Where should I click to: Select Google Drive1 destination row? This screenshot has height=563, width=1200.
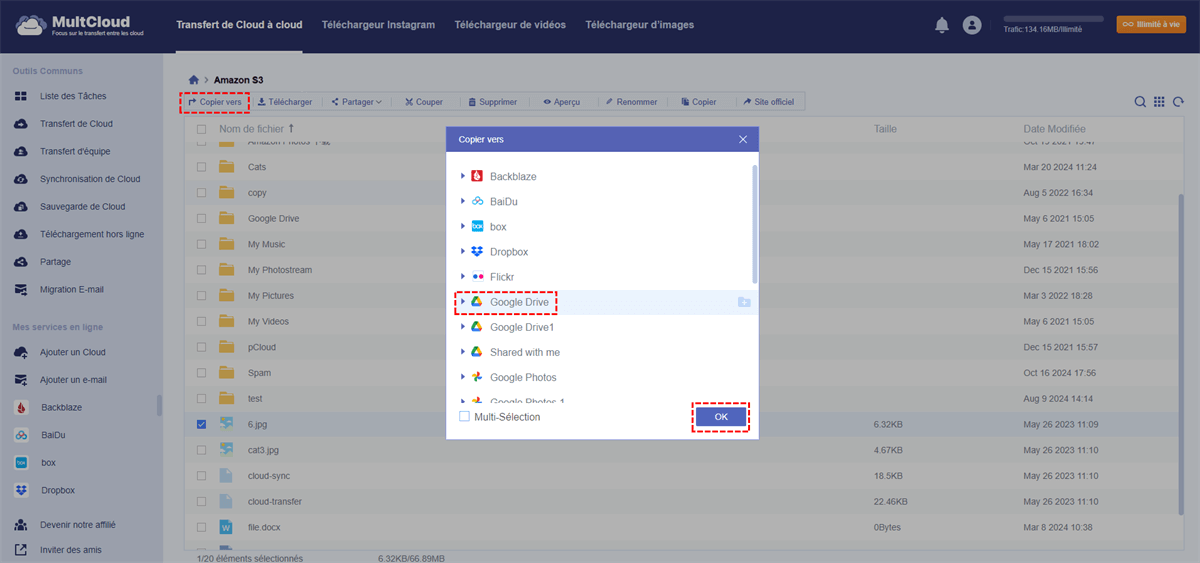pos(602,327)
